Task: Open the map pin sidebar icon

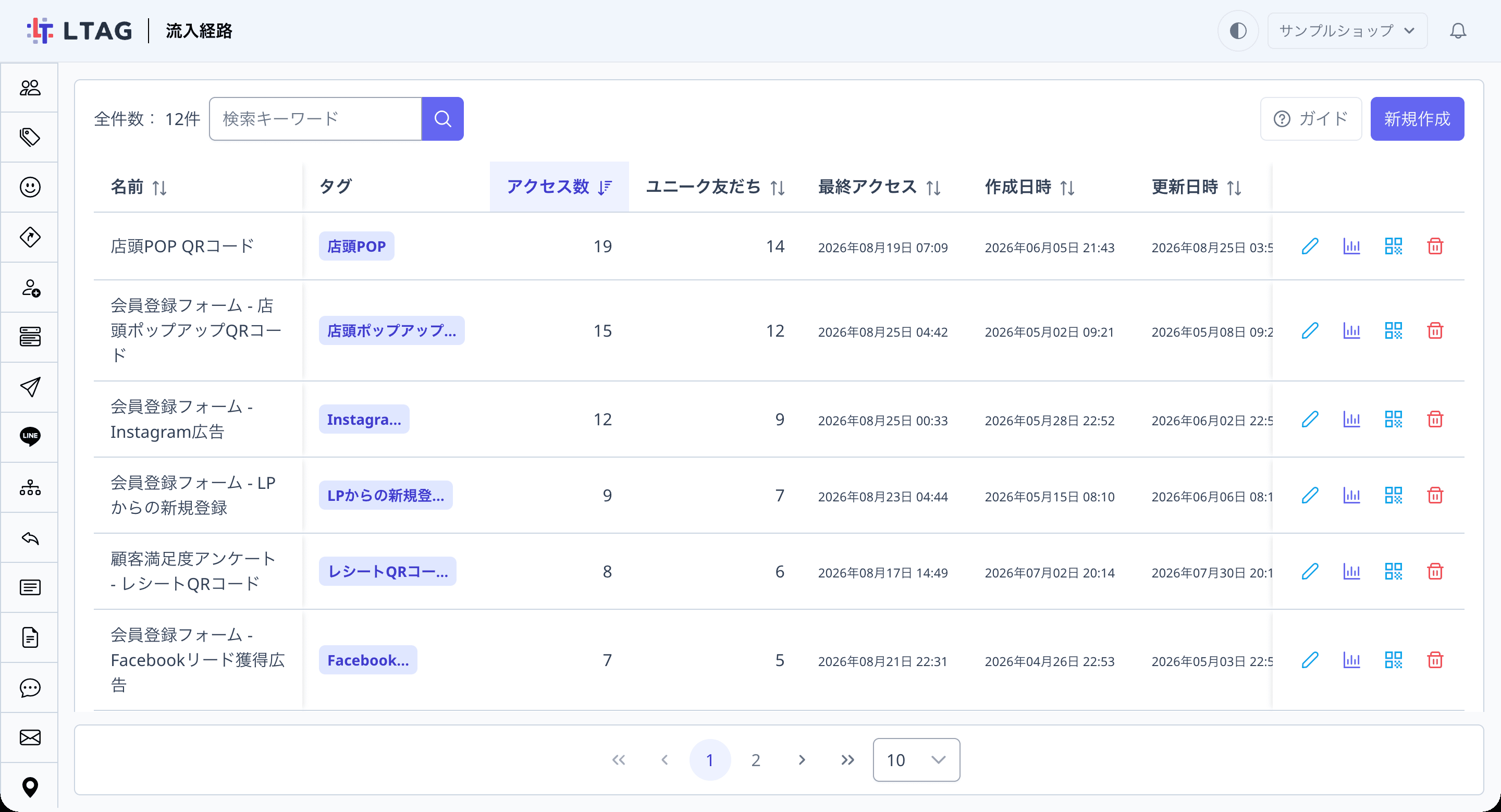Action: [30, 787]
